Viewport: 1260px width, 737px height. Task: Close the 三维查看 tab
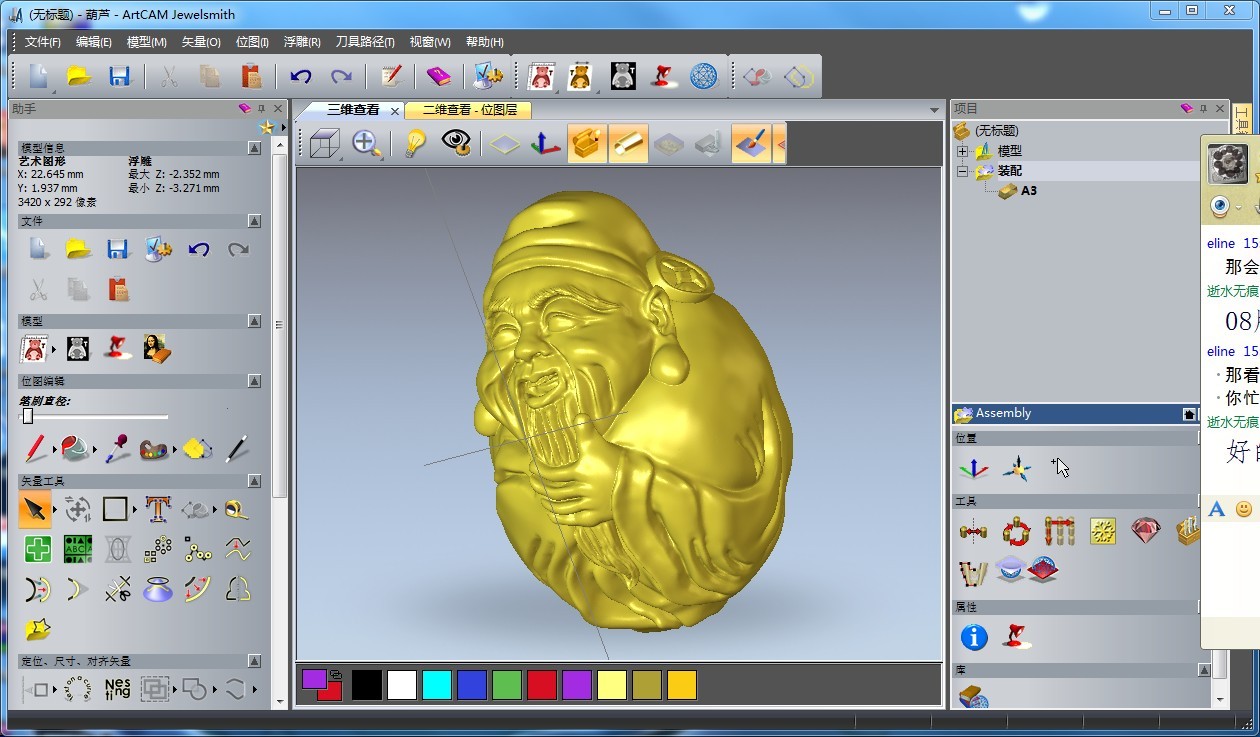(395, 111)
